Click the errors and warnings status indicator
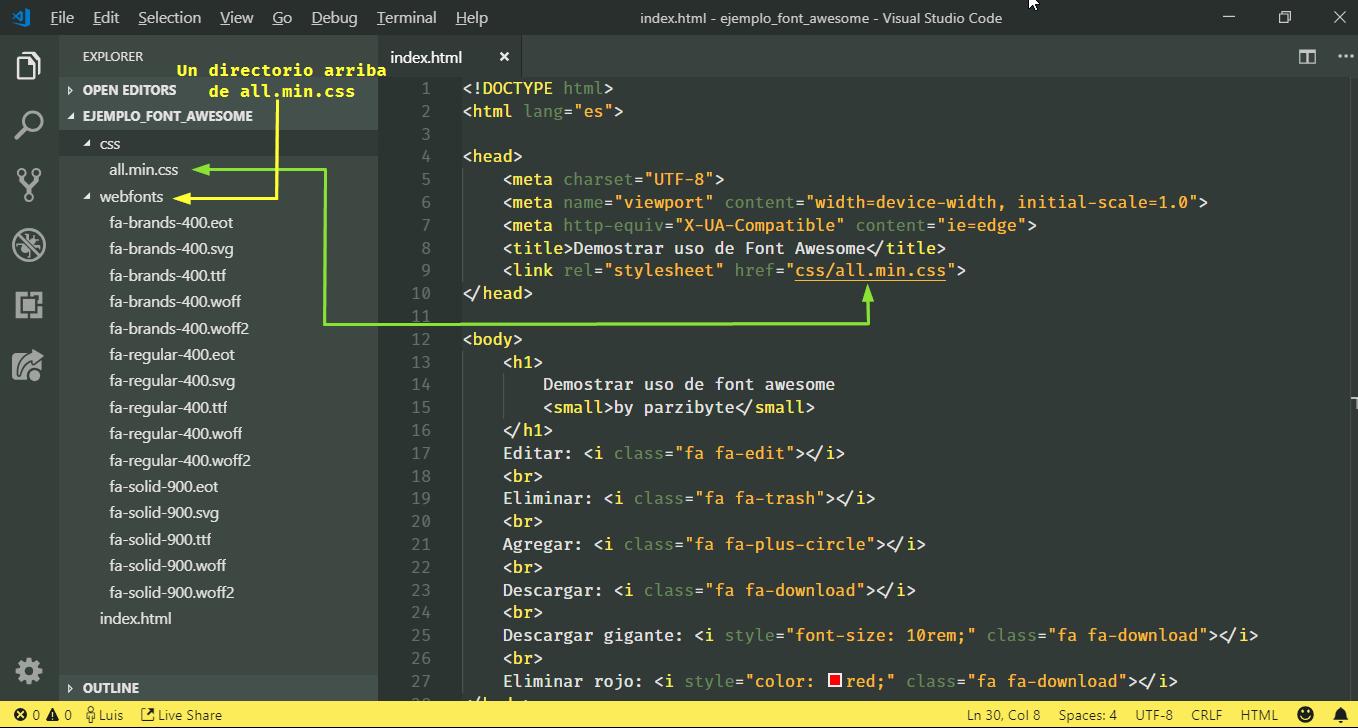 click(43, 715)
